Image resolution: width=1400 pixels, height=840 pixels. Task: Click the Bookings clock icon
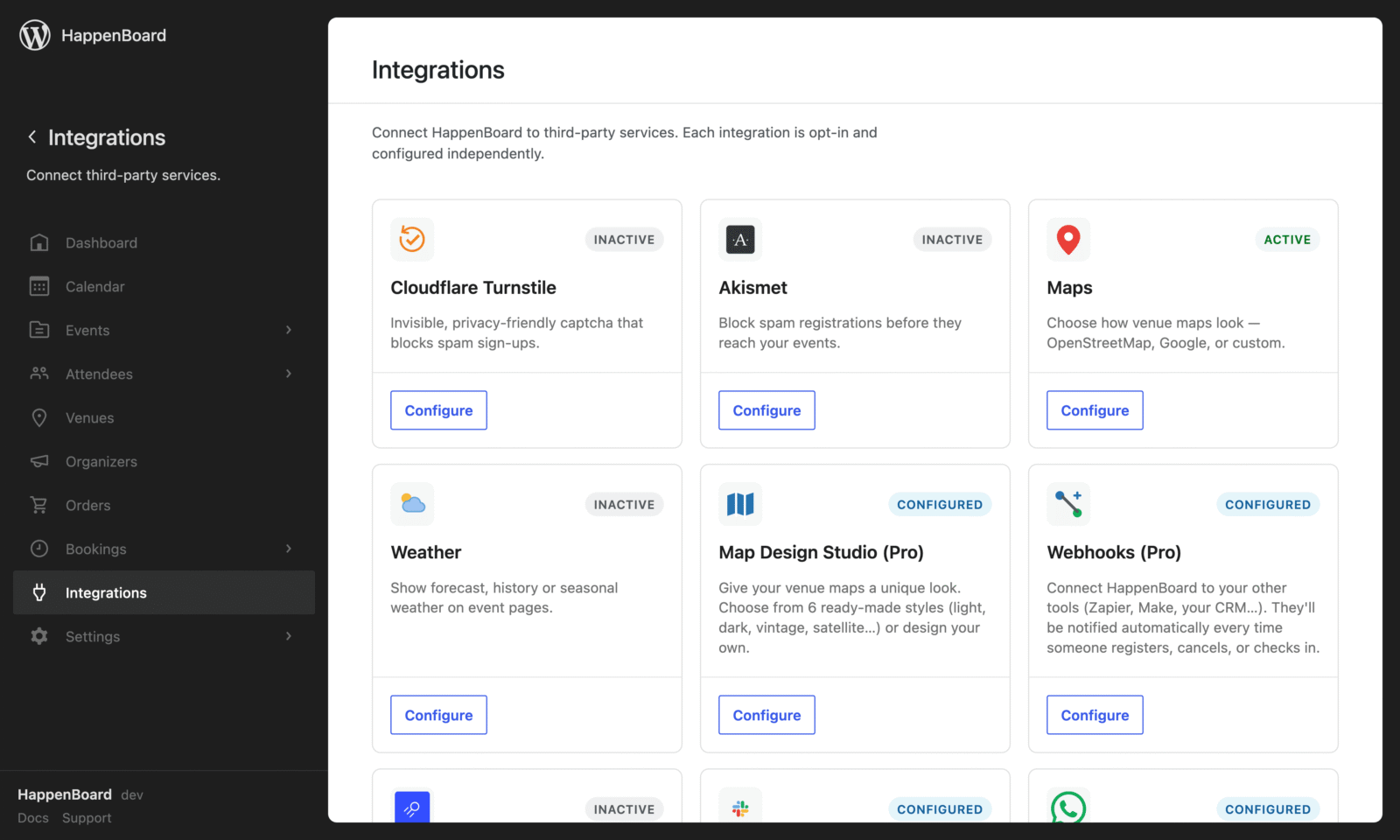39,549
